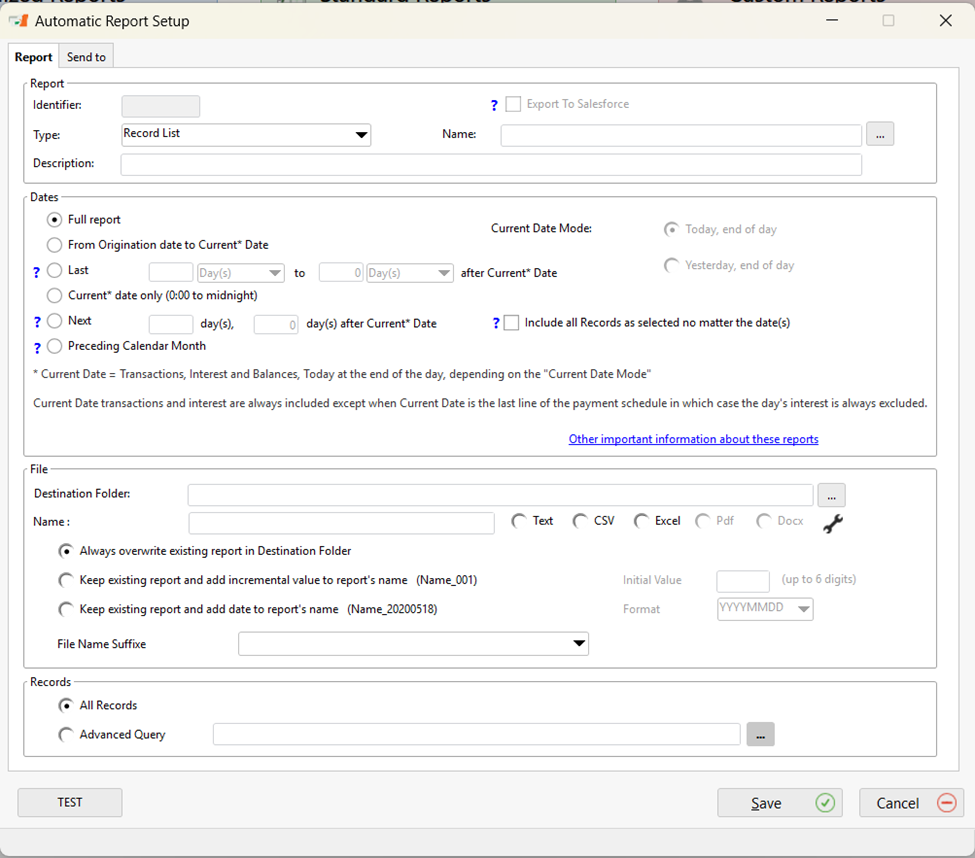Open Other important information about these reports link
Screen dimensions: 975x858
tap(693, 439)
